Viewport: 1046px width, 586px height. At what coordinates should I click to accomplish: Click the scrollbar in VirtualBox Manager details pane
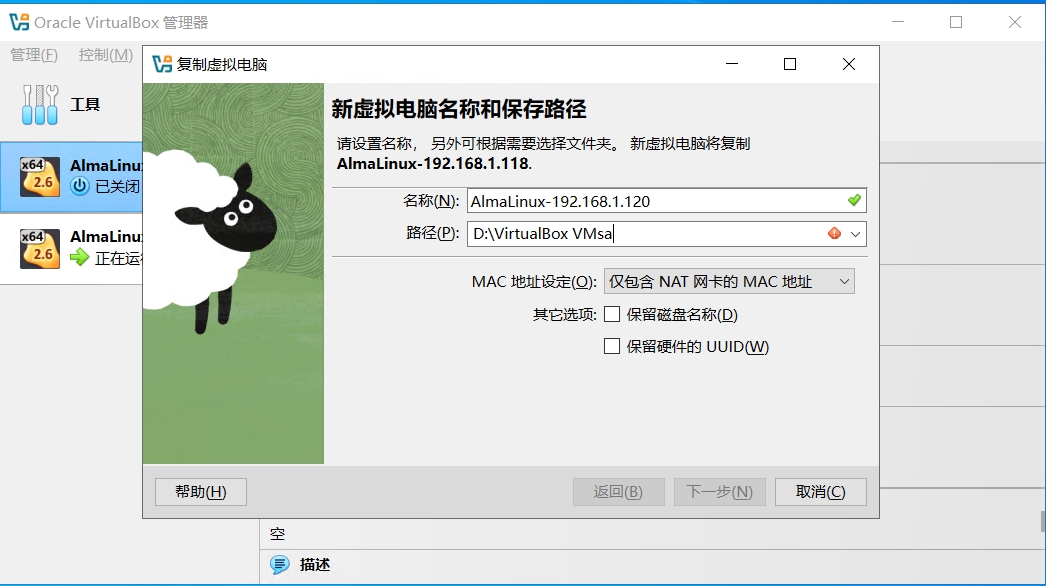click(1043, 521)
